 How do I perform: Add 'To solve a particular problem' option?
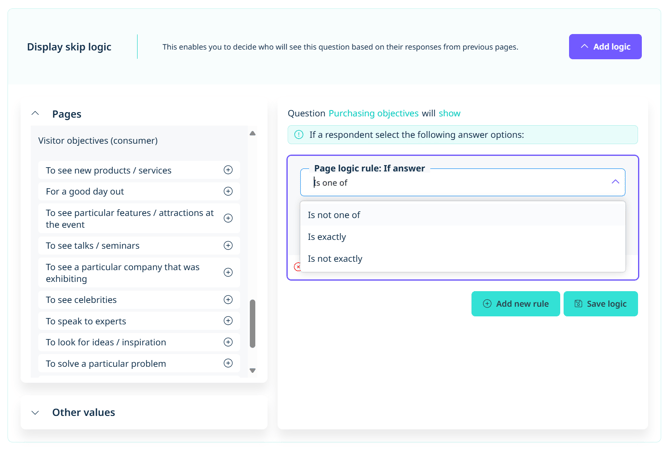228,363
